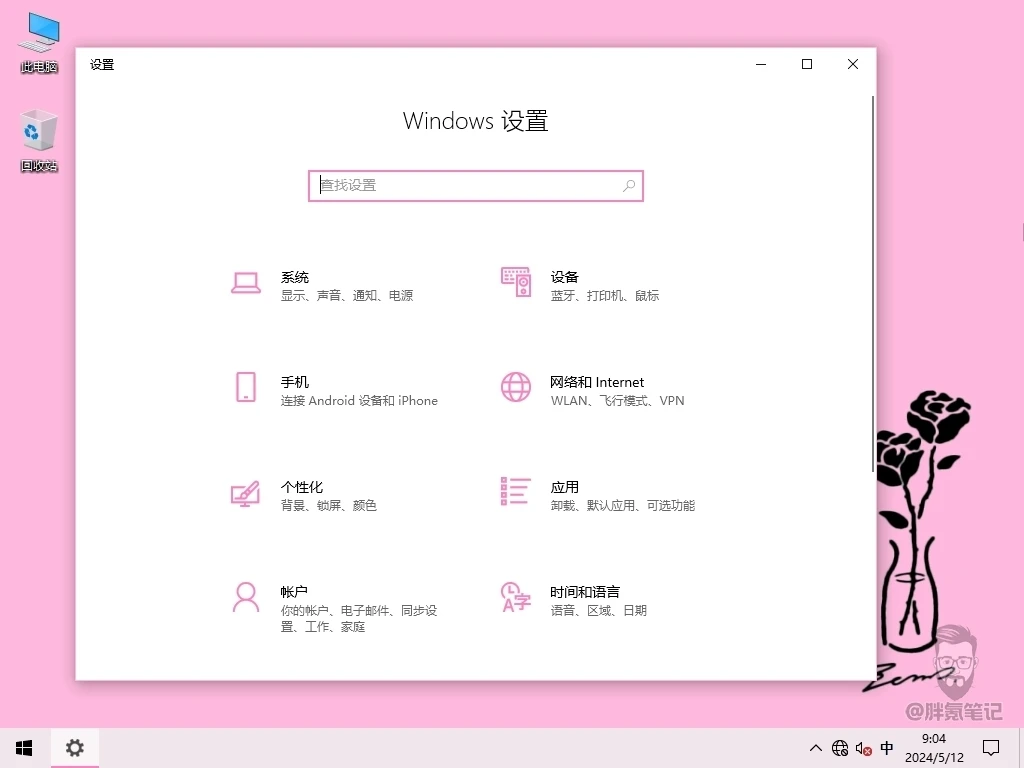Click the 9:04 clock and date

(x=934, y=748)
